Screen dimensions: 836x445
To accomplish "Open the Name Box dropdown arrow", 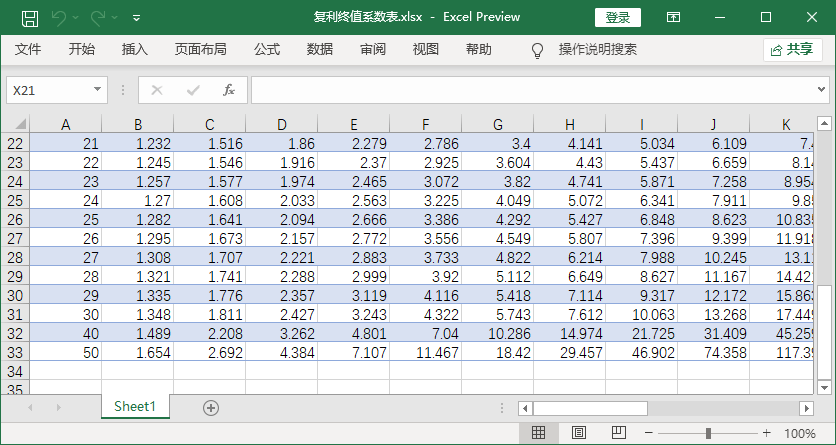I will pyautogui.click(x=97, y=90).
